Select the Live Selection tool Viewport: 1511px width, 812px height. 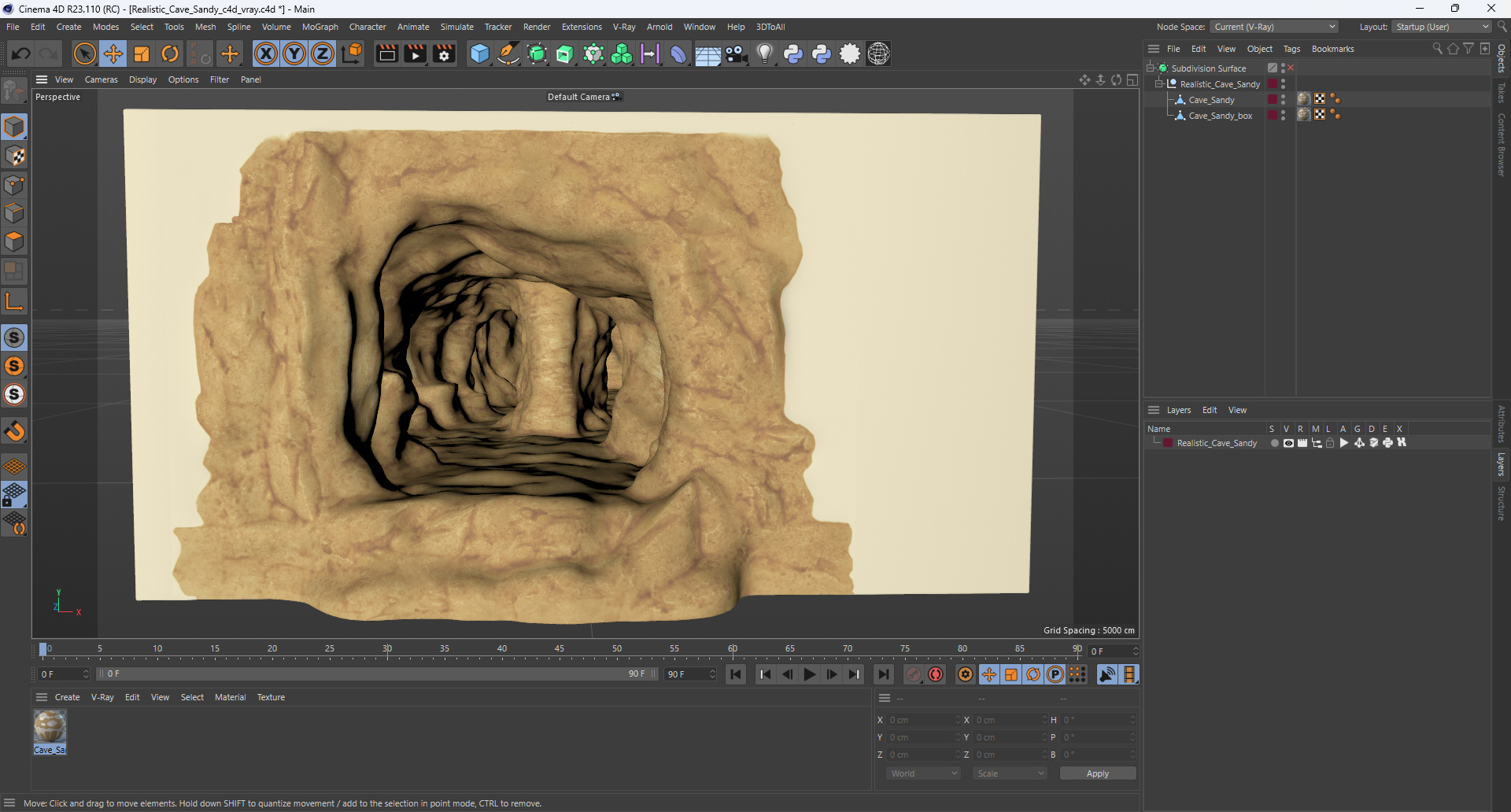pos(84,54)
